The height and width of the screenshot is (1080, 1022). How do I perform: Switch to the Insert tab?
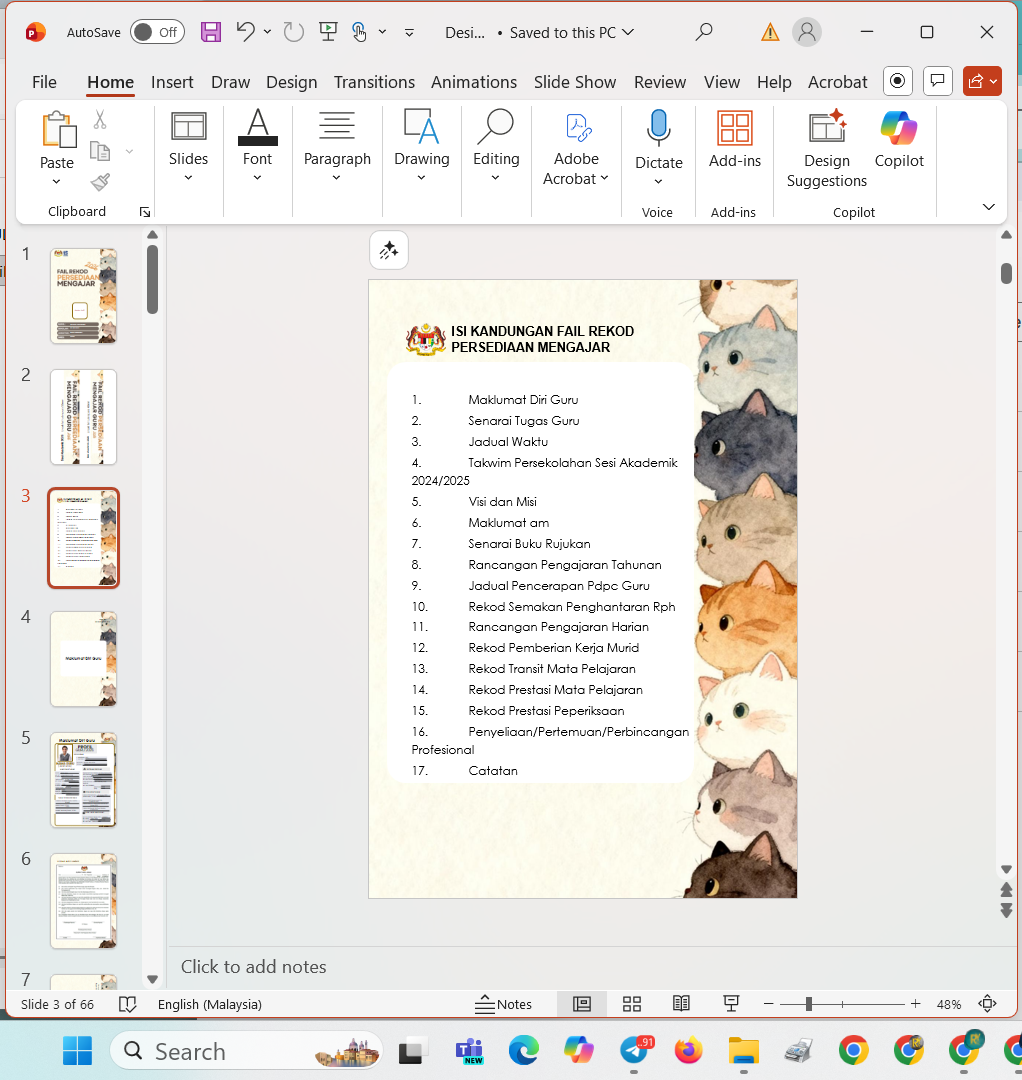pyautogui.click(x=172, y=82)
